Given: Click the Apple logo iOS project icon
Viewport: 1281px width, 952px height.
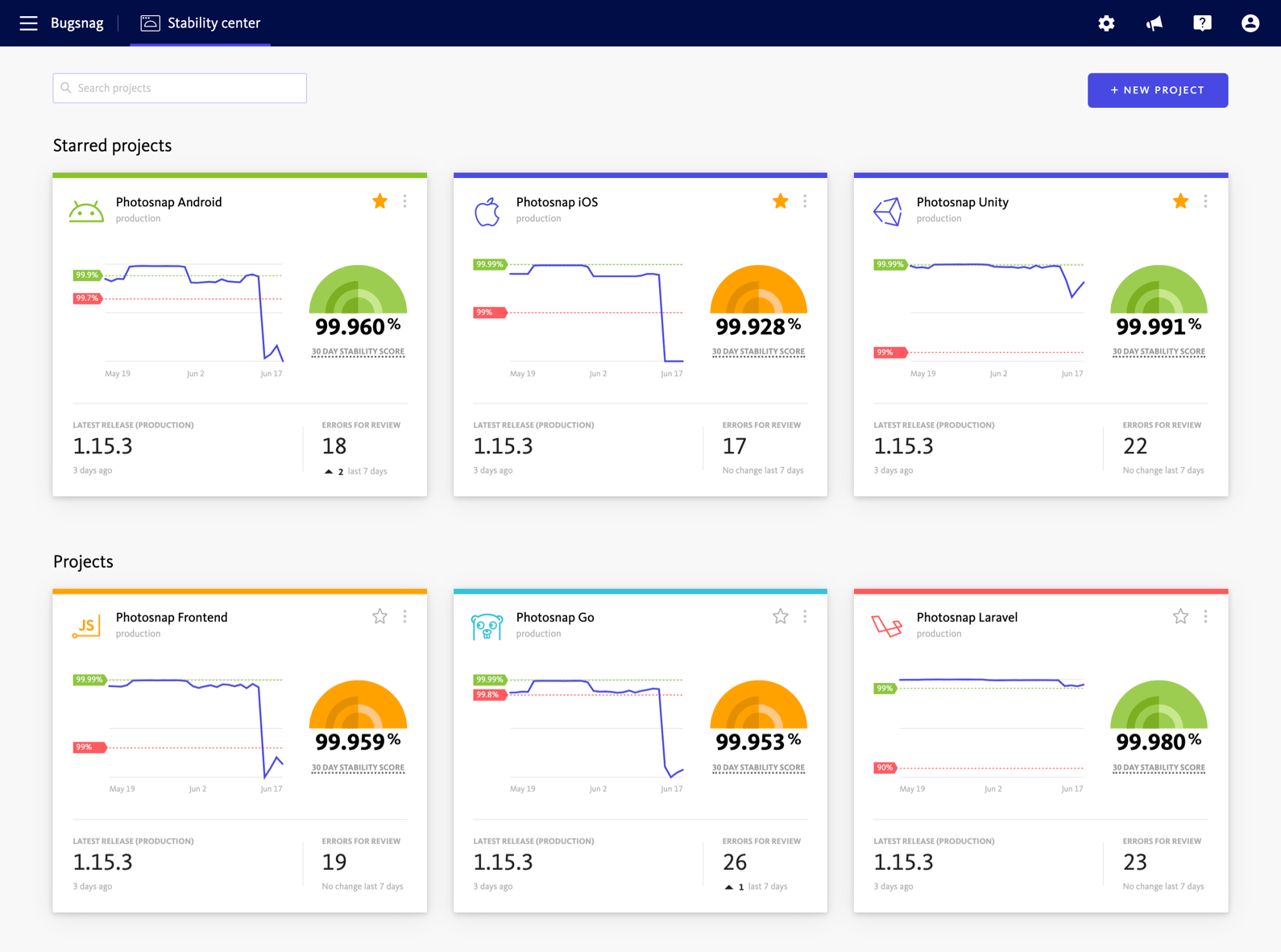Looking at the screenshot, I should coord(487,212).
